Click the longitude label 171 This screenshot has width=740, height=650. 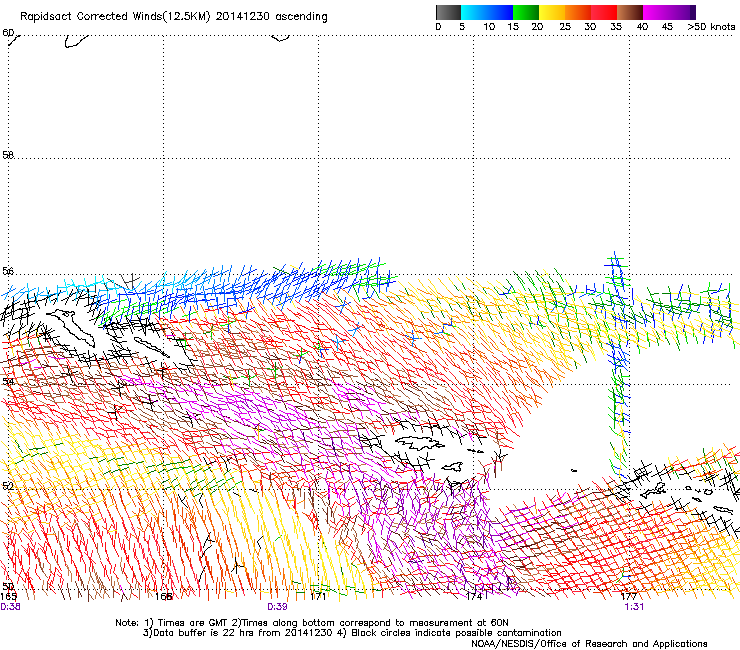[x=319, y=596]
